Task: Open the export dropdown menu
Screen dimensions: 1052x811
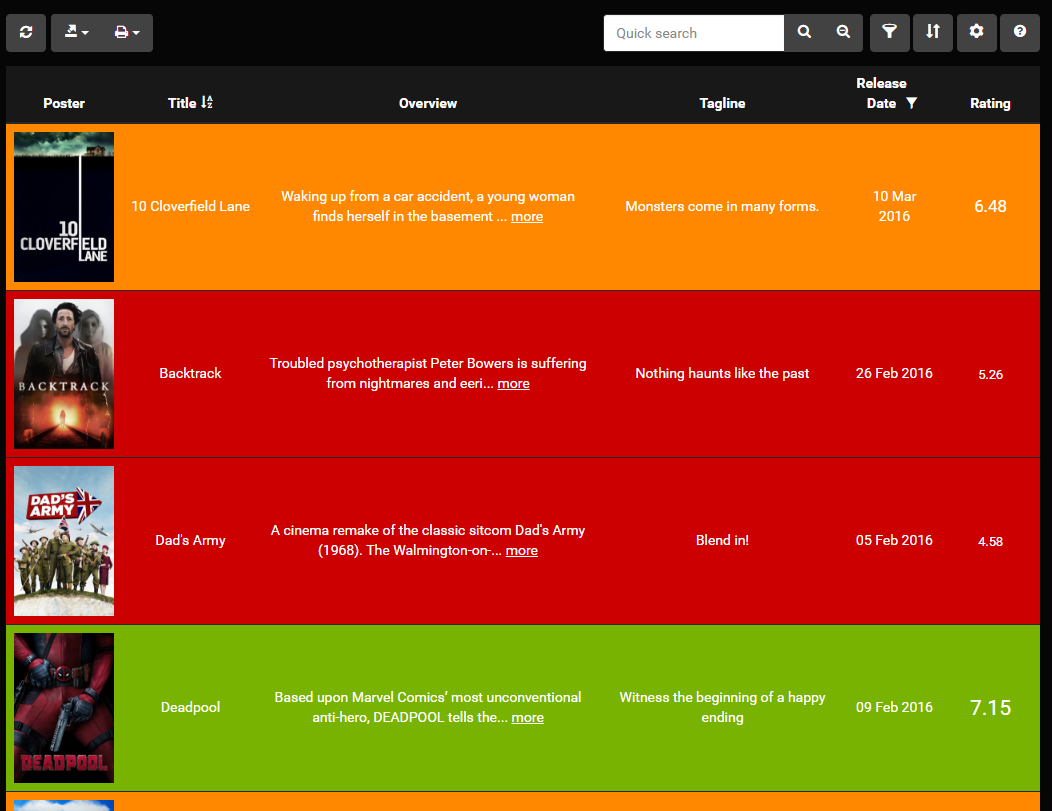Action: pos(76,33)
